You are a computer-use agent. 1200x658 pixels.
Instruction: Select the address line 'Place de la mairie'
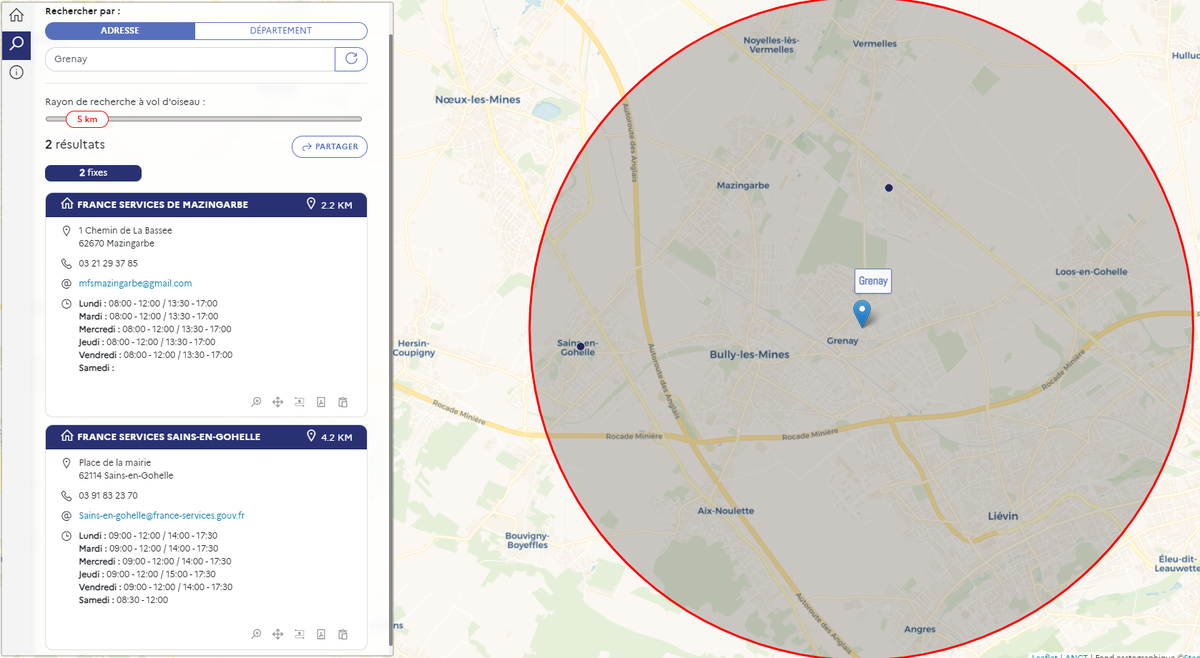[116, 462]
